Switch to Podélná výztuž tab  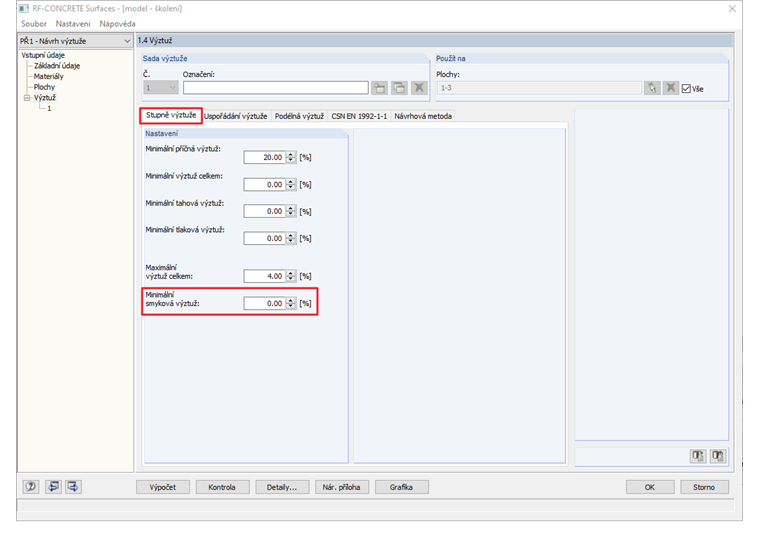tap(299, 116)
